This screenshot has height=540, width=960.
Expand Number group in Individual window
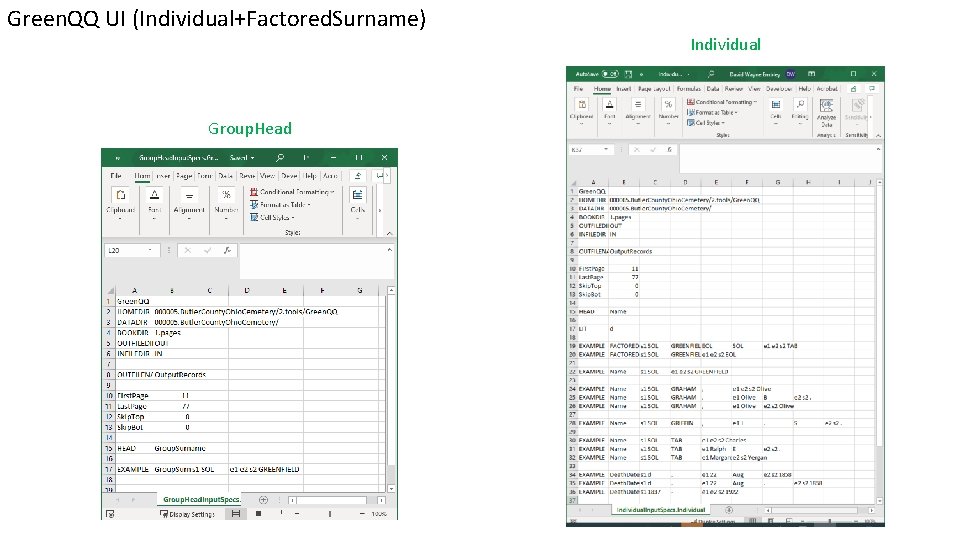pyautogui.click(x=668, y=123)
